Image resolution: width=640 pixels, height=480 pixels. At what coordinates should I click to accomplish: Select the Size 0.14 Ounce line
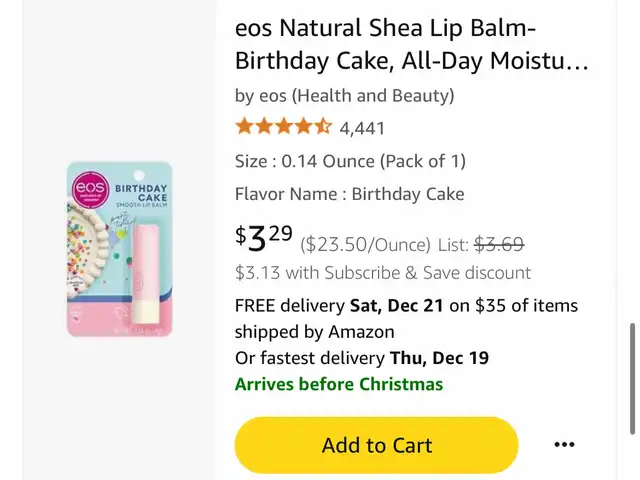click(x=350, y=161)
